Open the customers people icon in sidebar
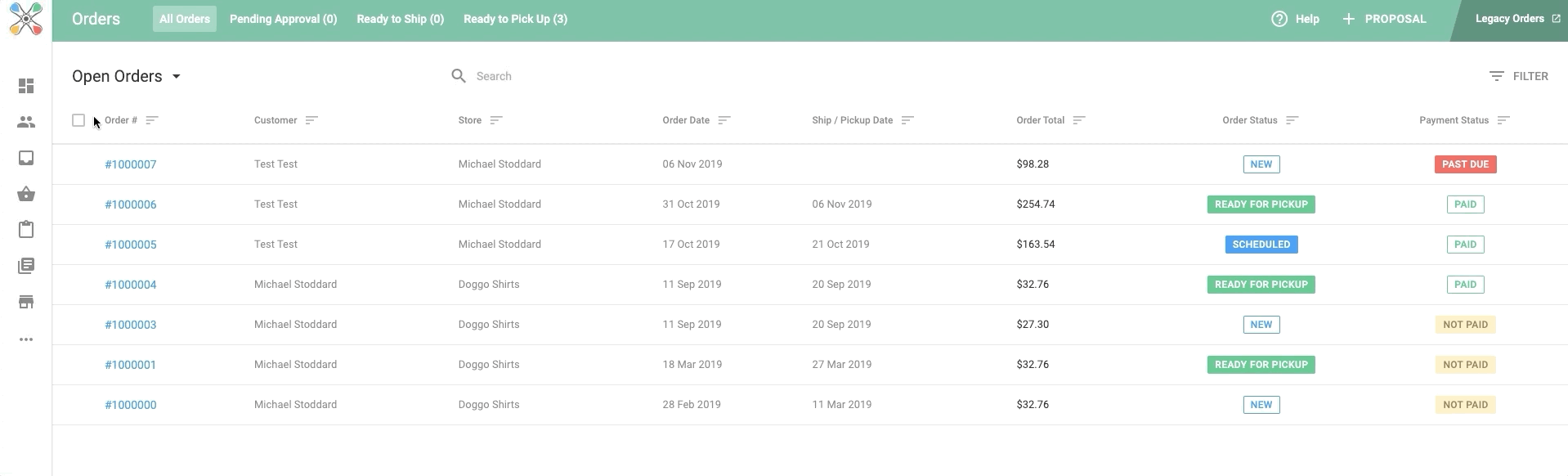 (26, 122)
